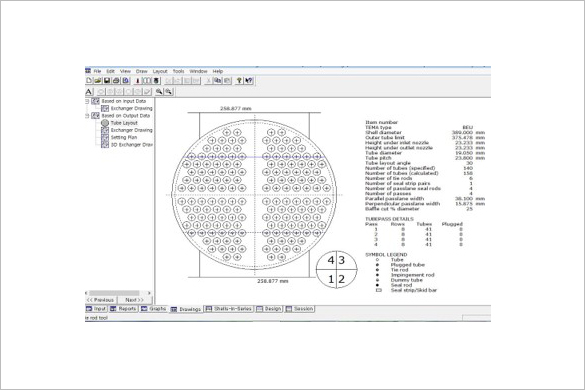Viewport: 585px width, 390px height.
Task: Select Based on Output Data tree item
Action: [x=126, y=116]
